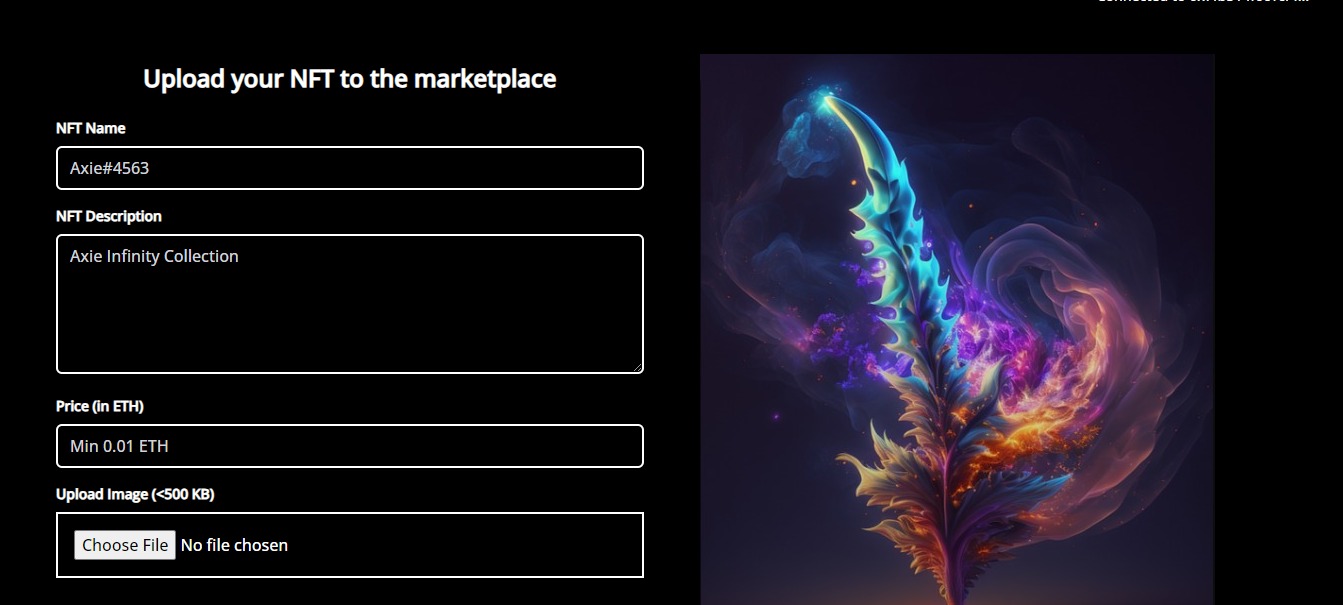The height and width of the screenshot is (605, 1343).
Task: Click the Upload Image (<500 KB) label
Action: pos(135,494)
